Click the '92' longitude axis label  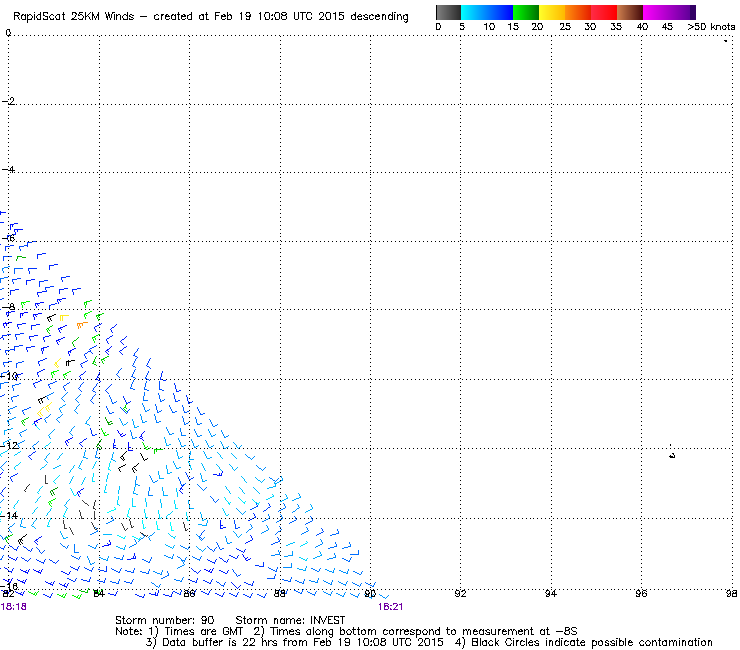[460, 594]
